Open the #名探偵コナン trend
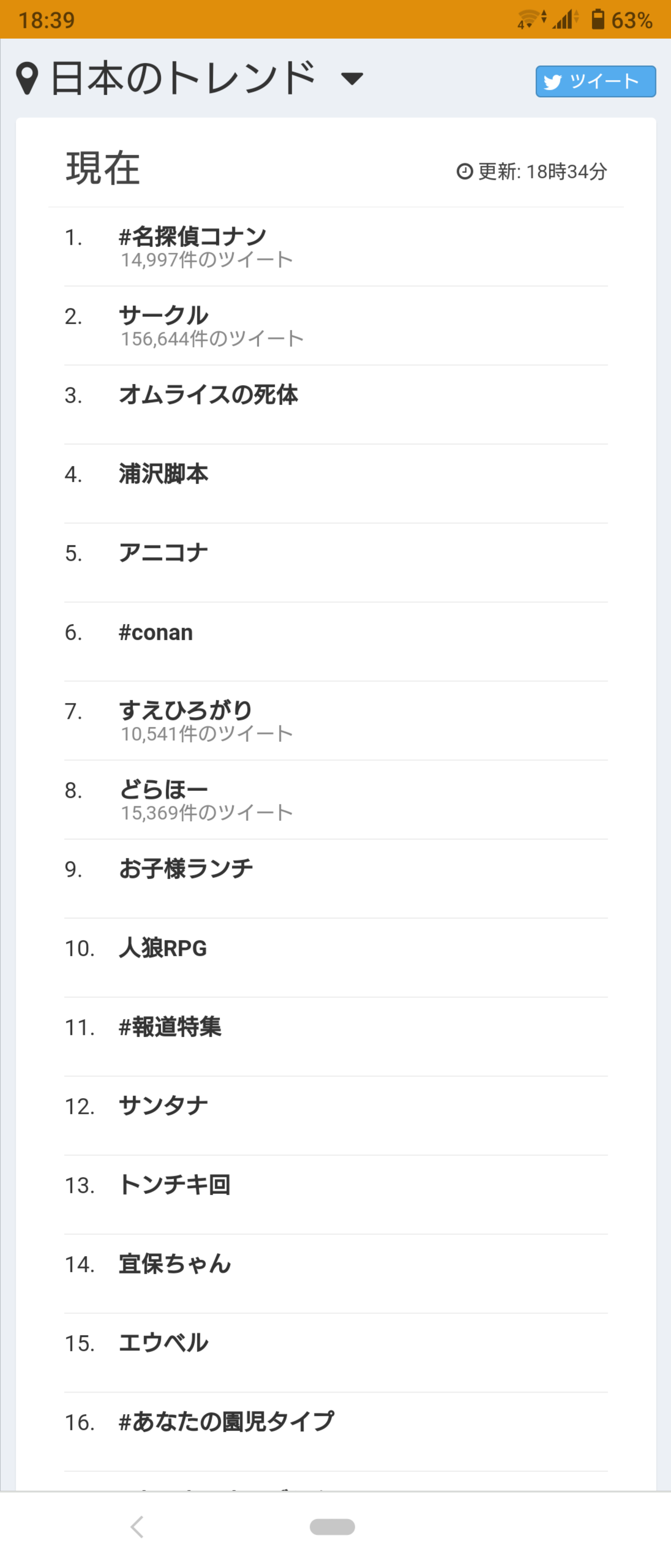The width and height of the screenshot is (671, 1568). (193, 237)
